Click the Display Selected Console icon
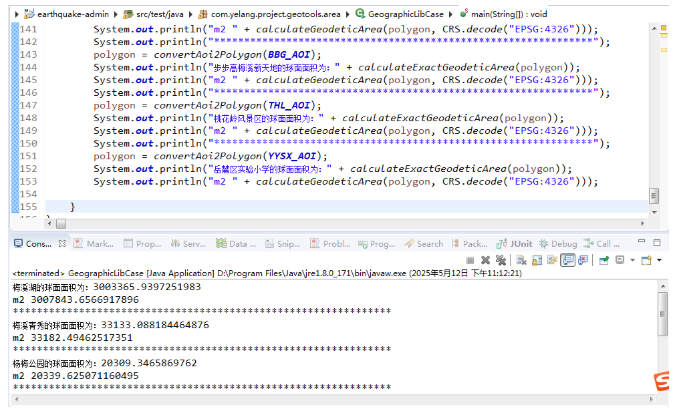The width and height of the screenshot is (674, 415). point(620,260)
